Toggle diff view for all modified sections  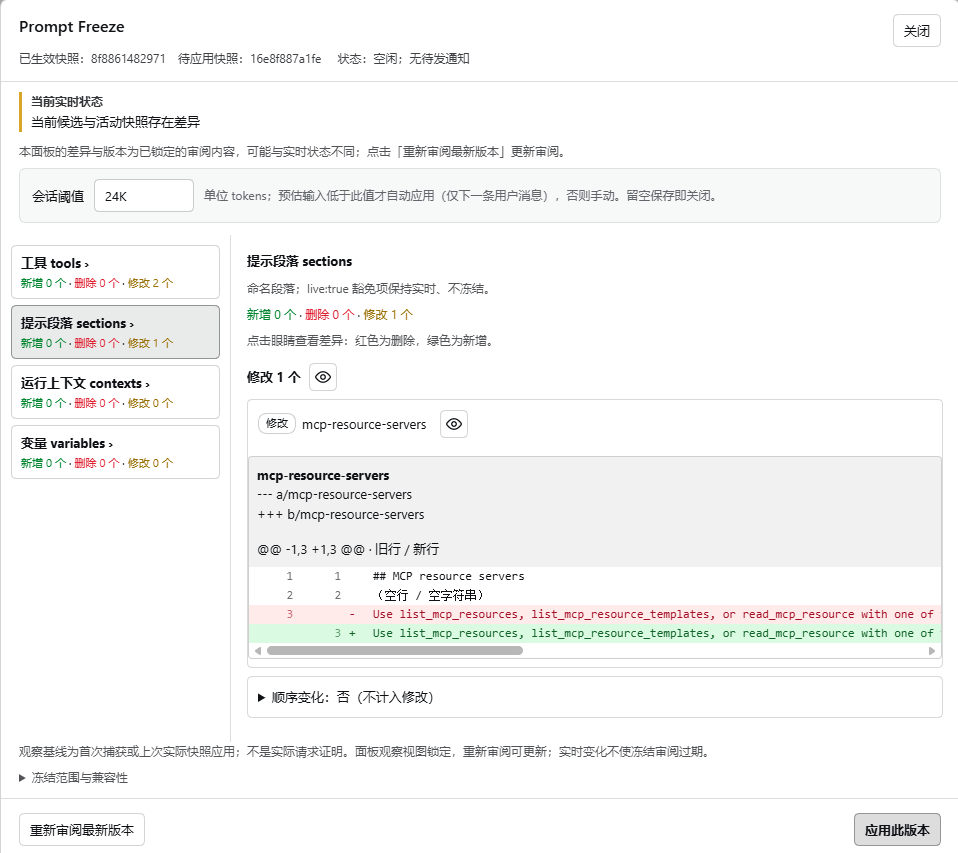pos(323,377)
